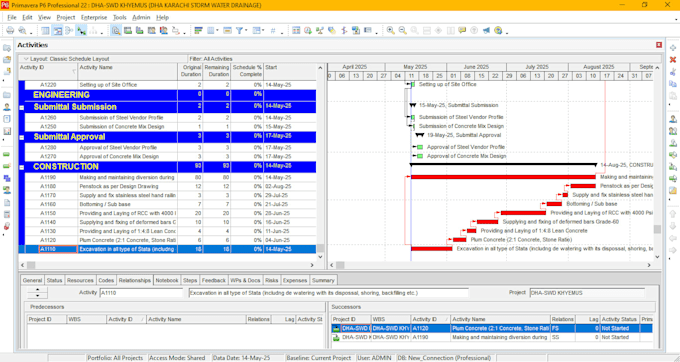Viewport: 680px width, 362px height.
Task: Collapse the CONSTRUCTION WBS band
Action: 22,167
